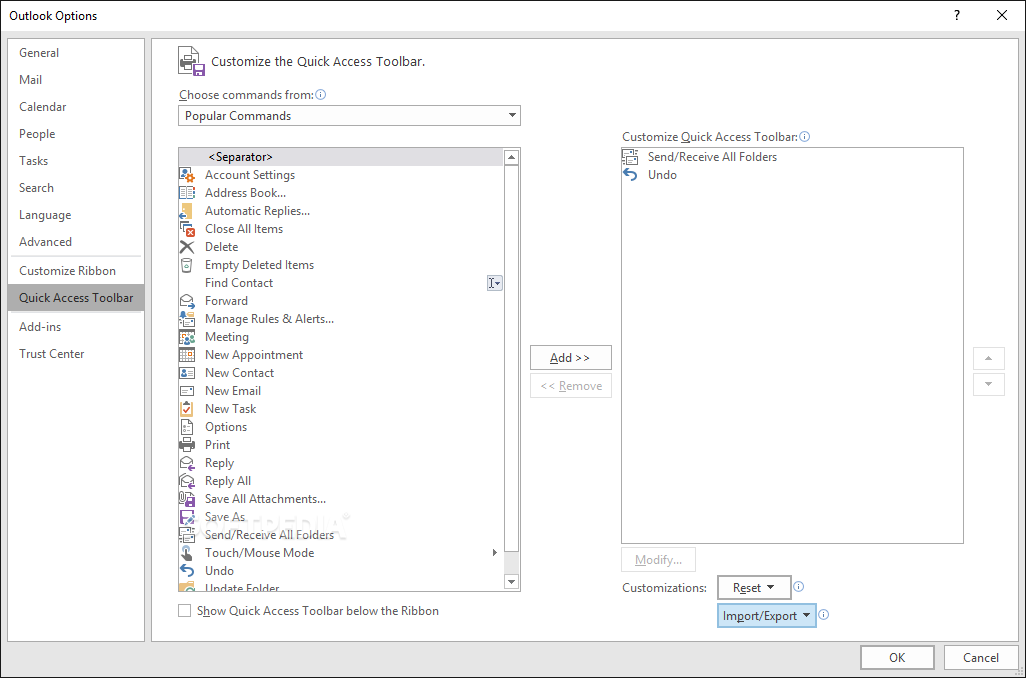Click the Empty Deleted Items bin icon
This screenshot has height=678, width=1026.
(x=187, y=265)
